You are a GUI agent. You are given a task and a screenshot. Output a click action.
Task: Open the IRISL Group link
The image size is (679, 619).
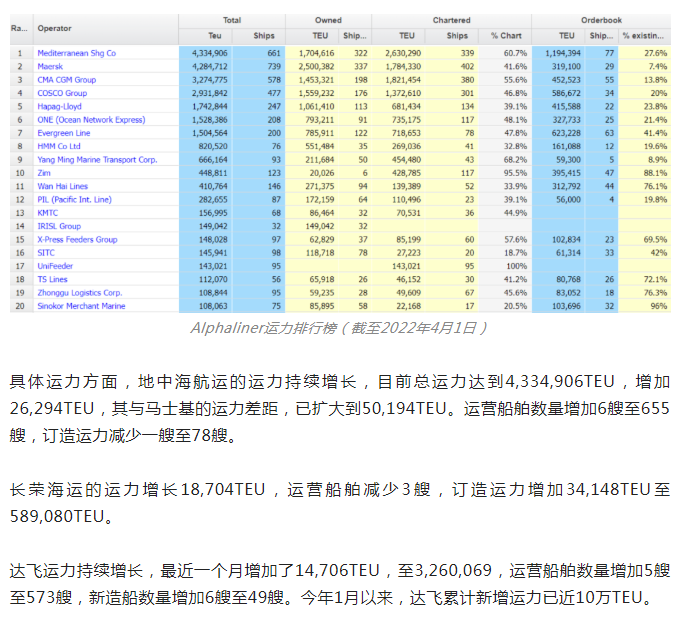pyautogui.click(x=59, y=226)
